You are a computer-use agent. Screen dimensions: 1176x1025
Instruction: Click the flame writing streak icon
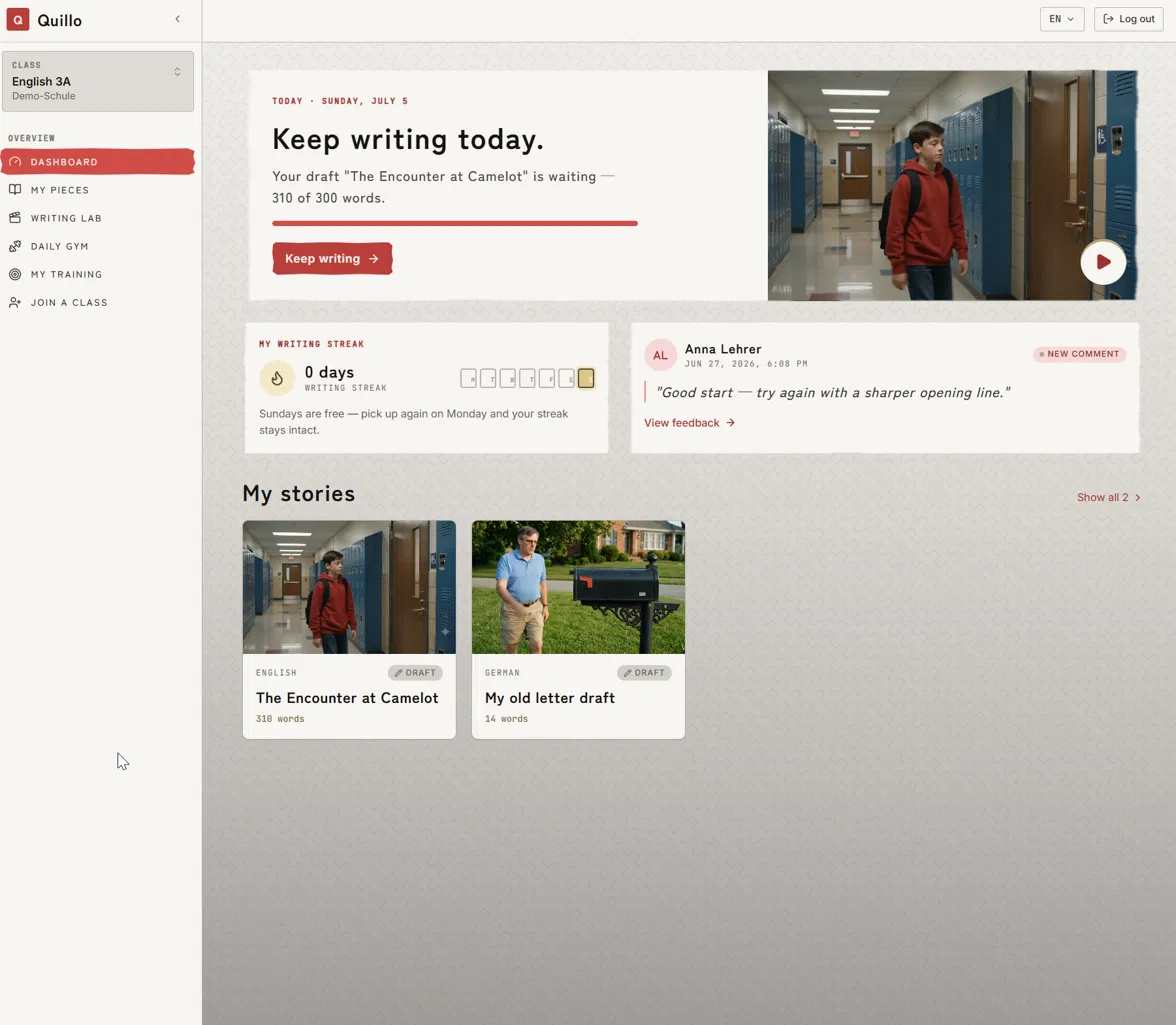click(x=277, y=379)
